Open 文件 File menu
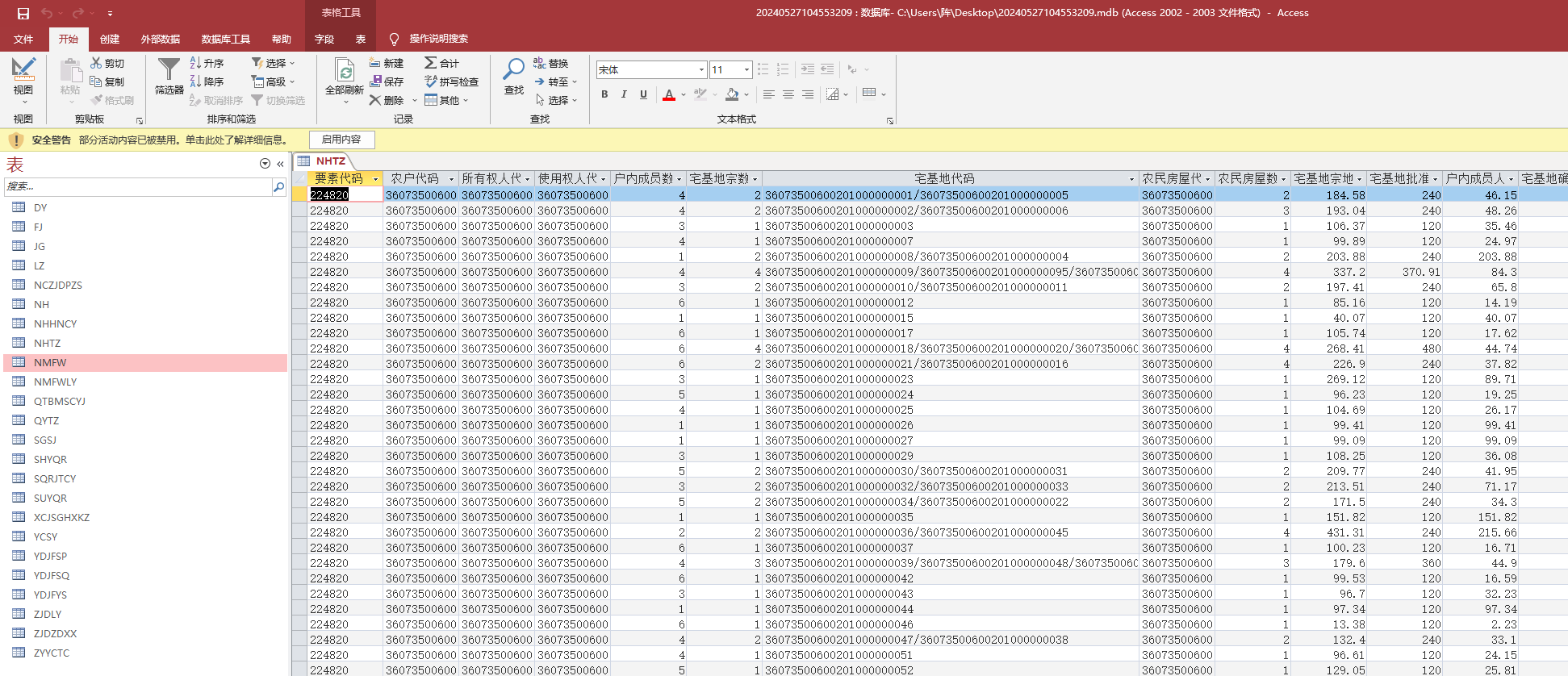The image size is (1568, 676). click(x=23, y=39)
